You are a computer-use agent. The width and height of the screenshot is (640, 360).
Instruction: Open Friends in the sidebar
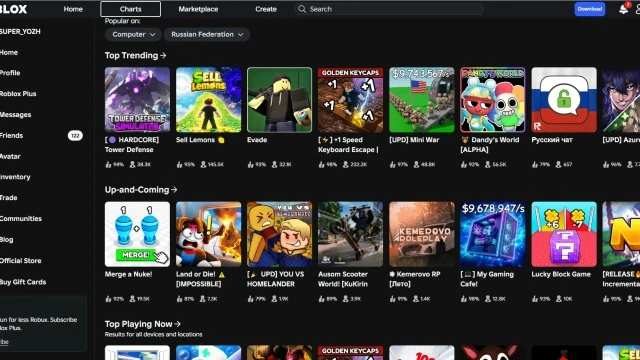tap(11, 136)
